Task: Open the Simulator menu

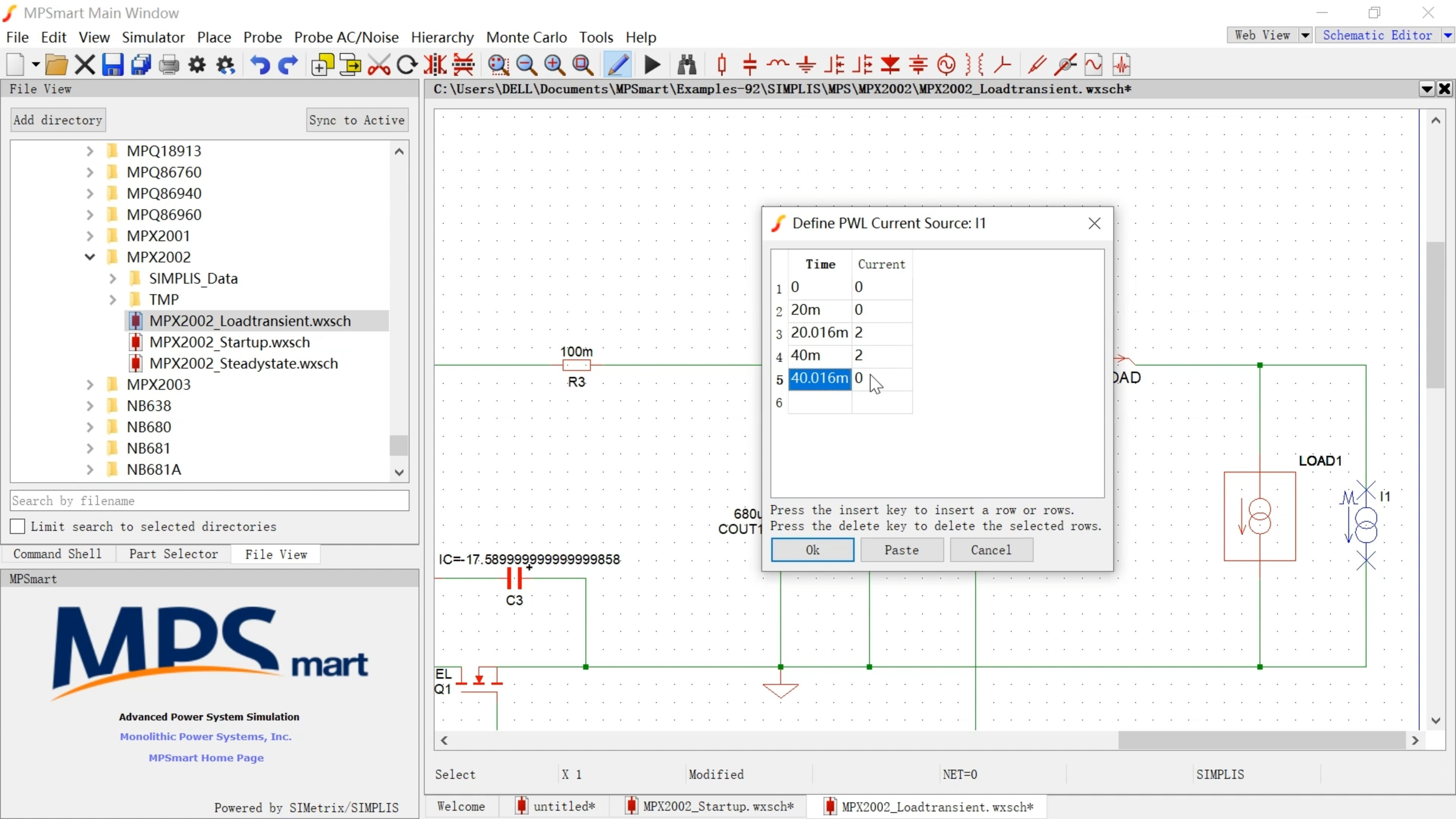Action: [153, 37]
